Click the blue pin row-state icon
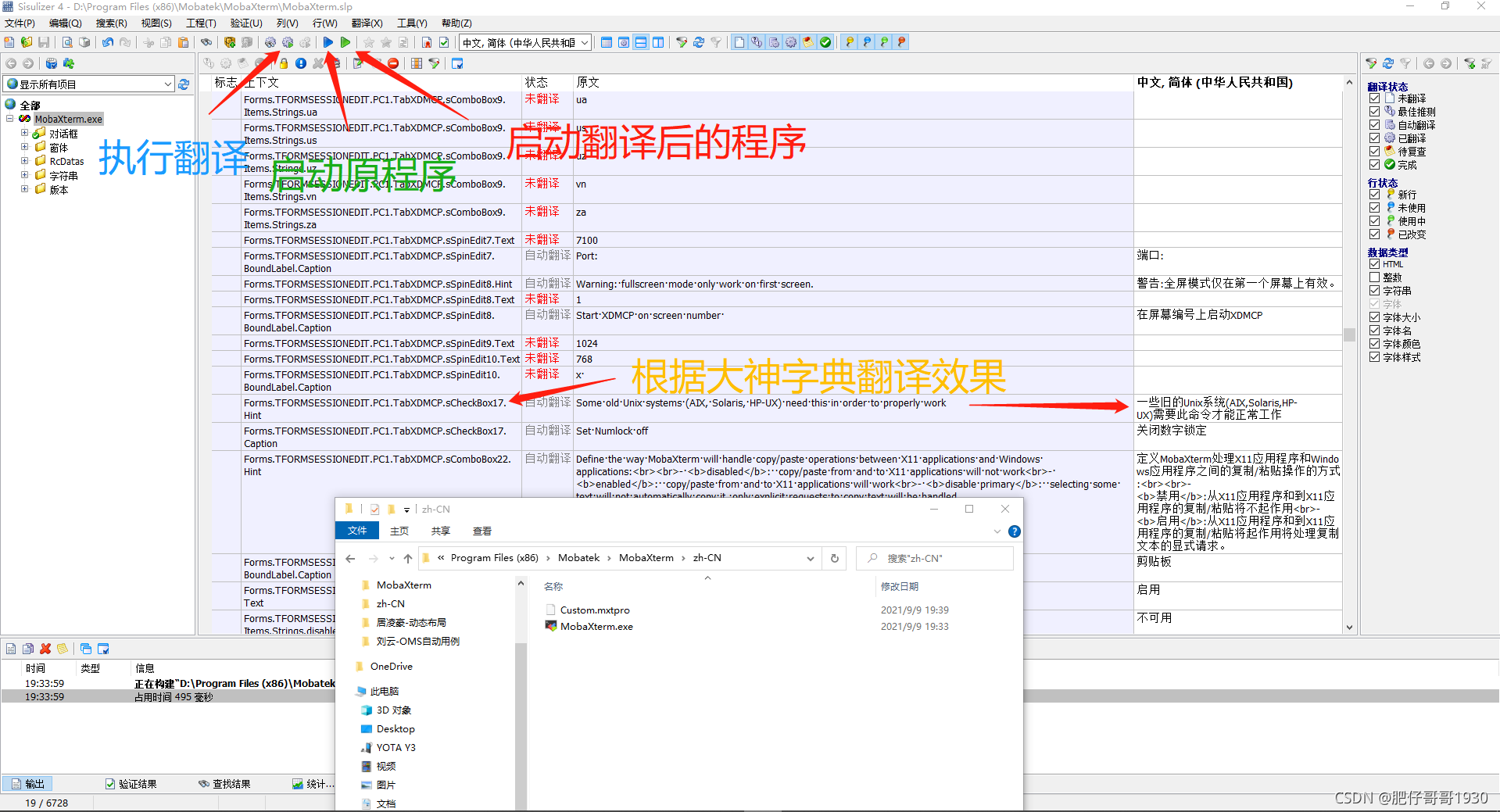The height and width of the screenshot is (812, 1500). [x=867, y=42]
